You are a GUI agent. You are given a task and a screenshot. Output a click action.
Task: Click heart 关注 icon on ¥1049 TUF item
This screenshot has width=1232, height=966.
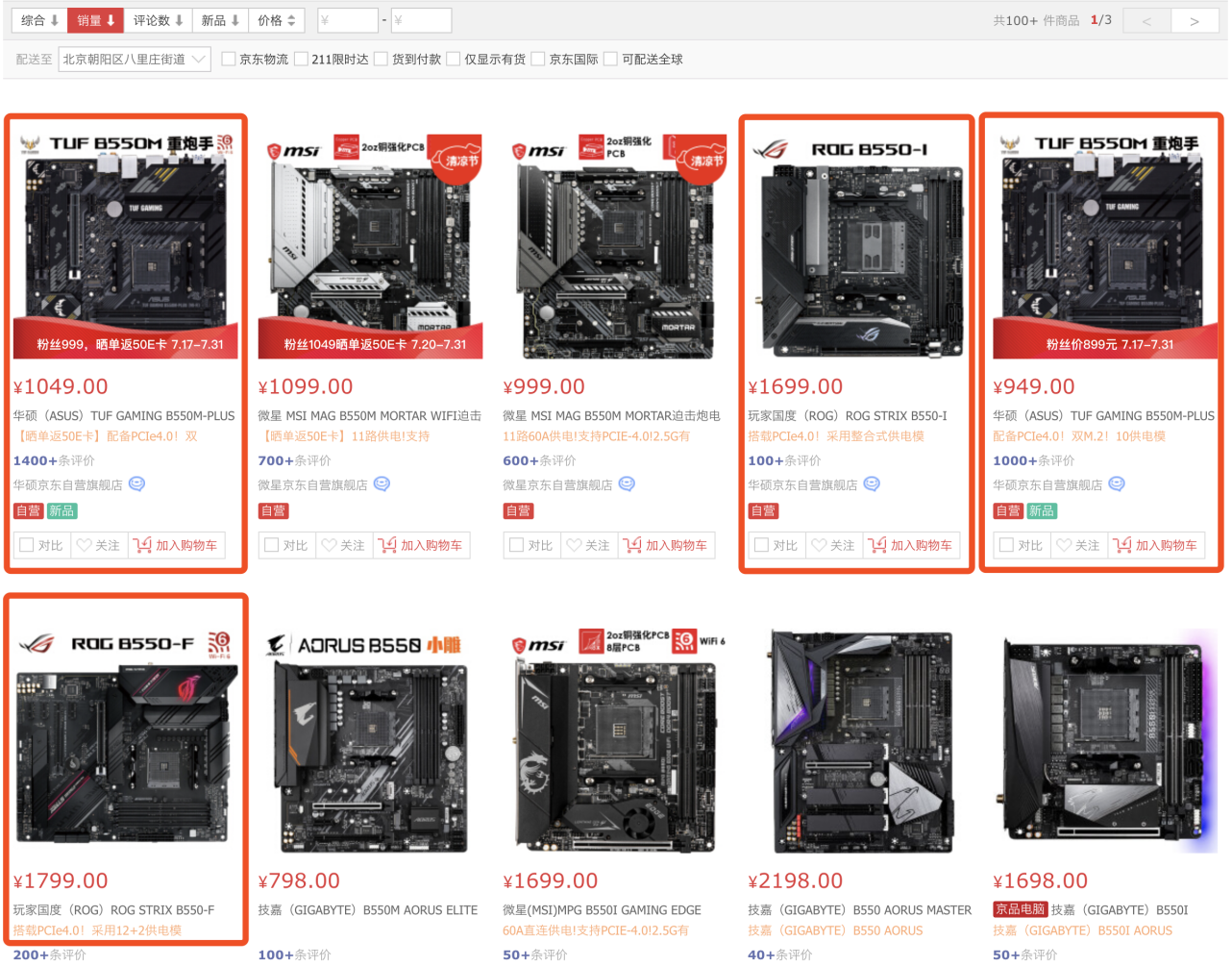pyautogui.click(x=84, y=545)
